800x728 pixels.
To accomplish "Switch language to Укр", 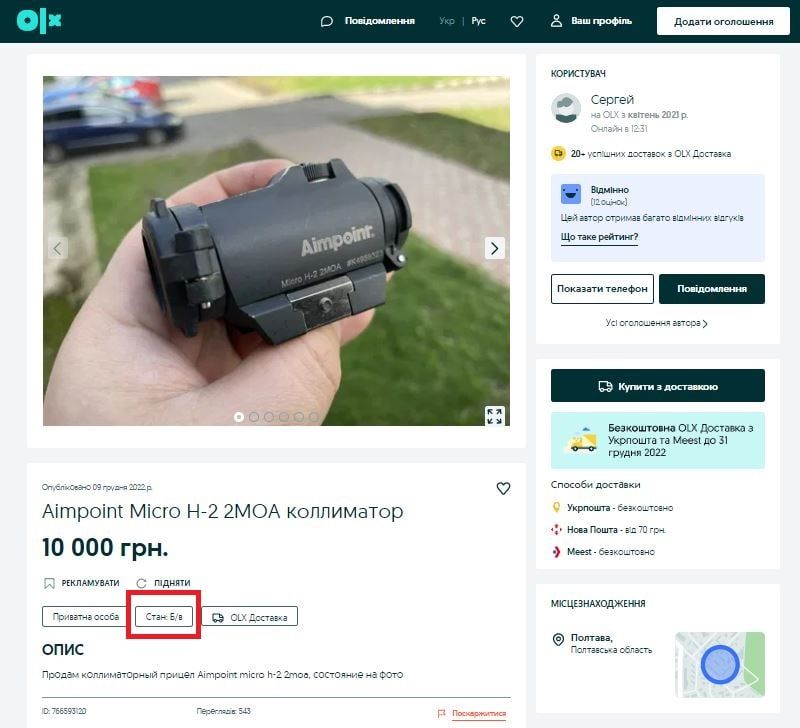I will point(447,21).
